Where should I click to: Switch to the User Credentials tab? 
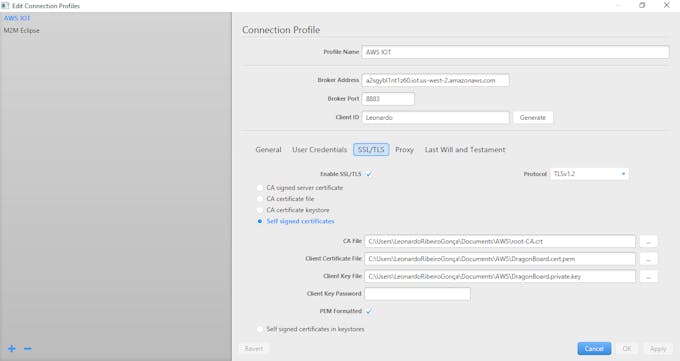pyautogui.click(x=320, y=150)
